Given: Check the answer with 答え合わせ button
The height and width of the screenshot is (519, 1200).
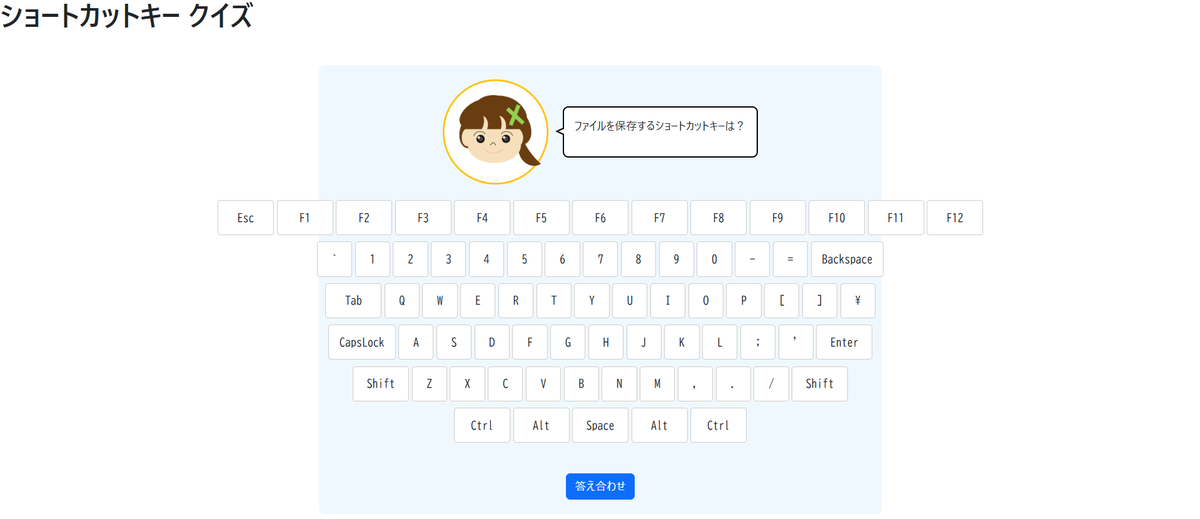Looking at the screenshot, I should point(600,486).
